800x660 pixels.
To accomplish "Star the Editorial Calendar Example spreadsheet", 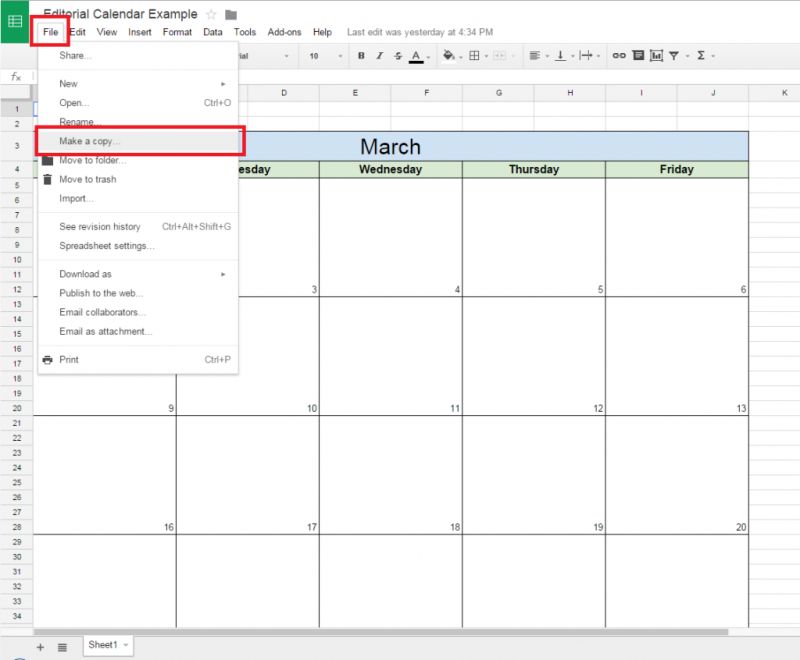I will [212, 14].
